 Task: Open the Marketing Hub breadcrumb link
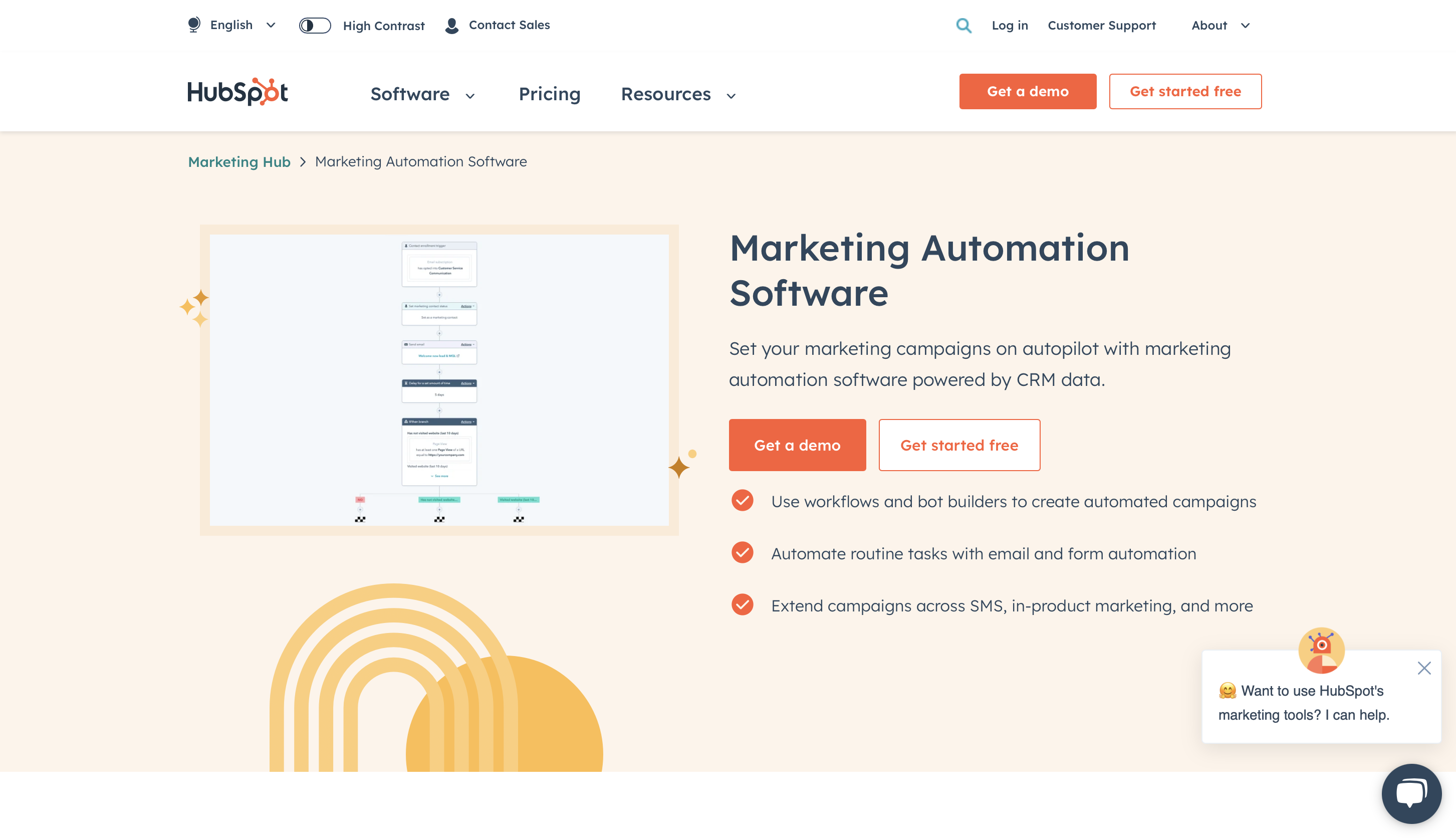click(x=239, y=161)
